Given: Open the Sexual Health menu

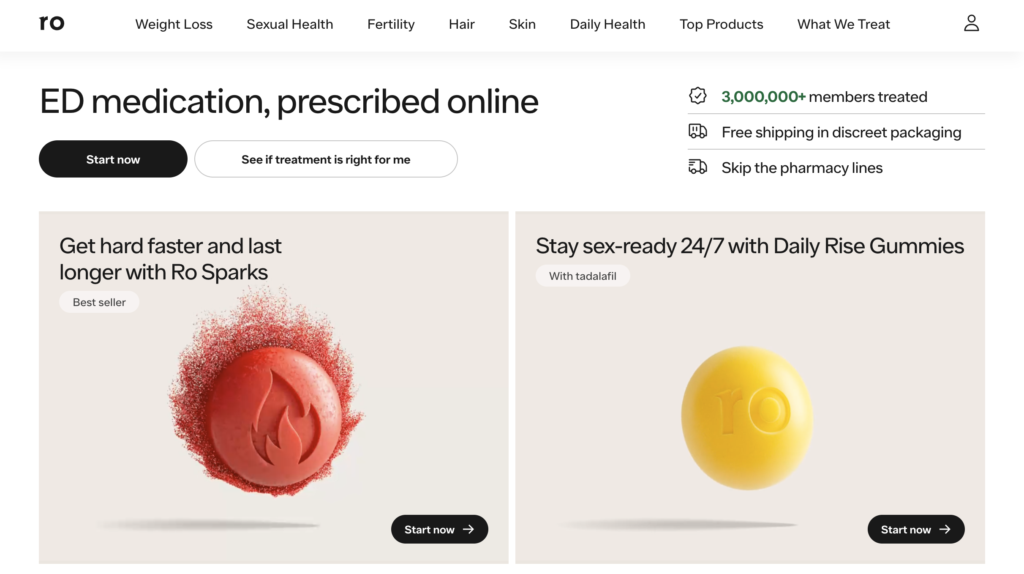Looking at the screenshot, I should coord(290,24).
